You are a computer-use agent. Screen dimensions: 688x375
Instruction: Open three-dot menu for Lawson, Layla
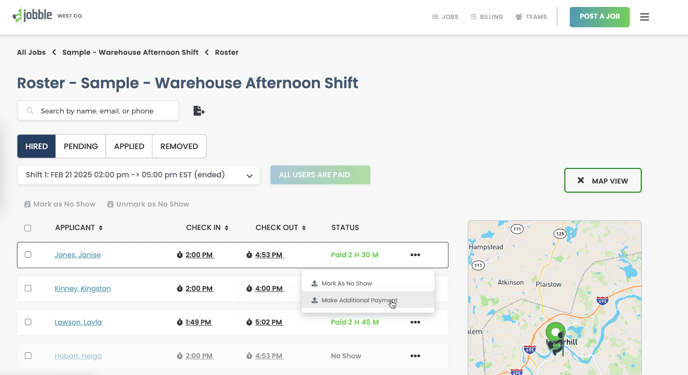(x=415, y=322)
